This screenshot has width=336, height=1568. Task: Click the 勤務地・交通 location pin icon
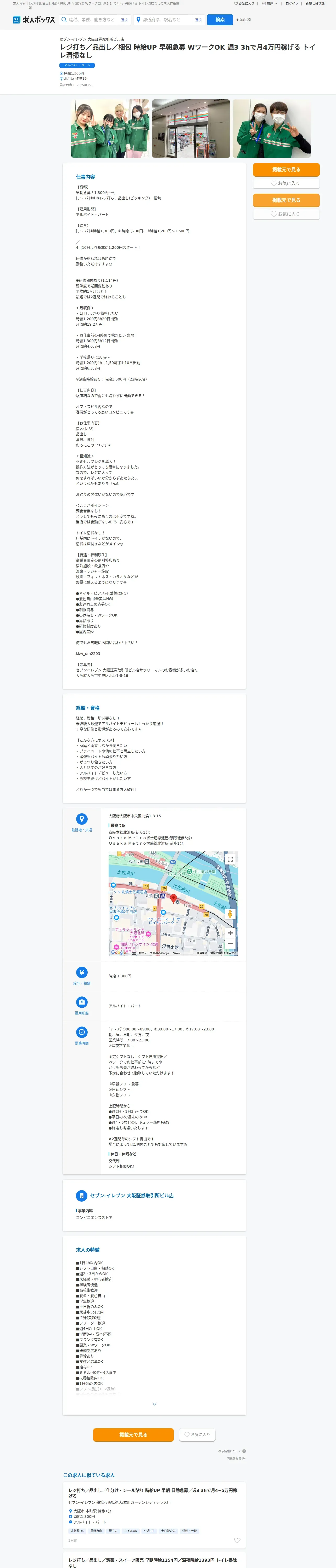click(81, 819)
